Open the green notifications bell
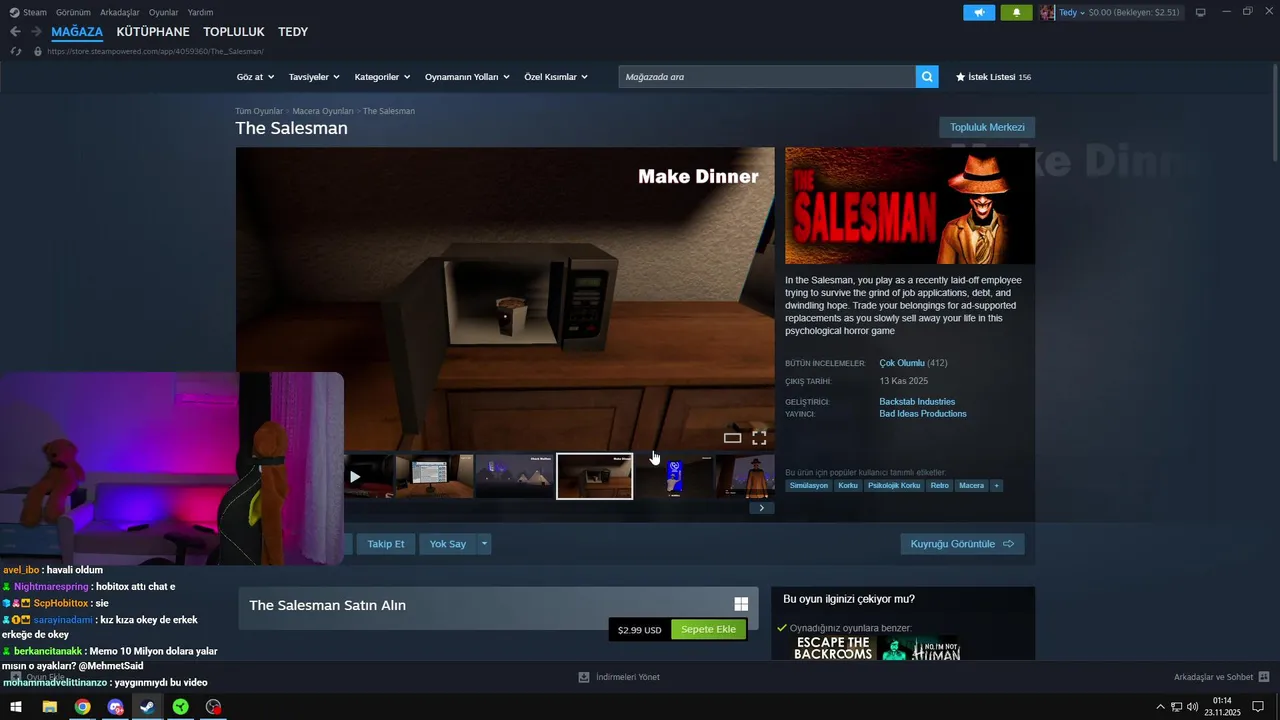1280x720 pixels. (1016, 12)
